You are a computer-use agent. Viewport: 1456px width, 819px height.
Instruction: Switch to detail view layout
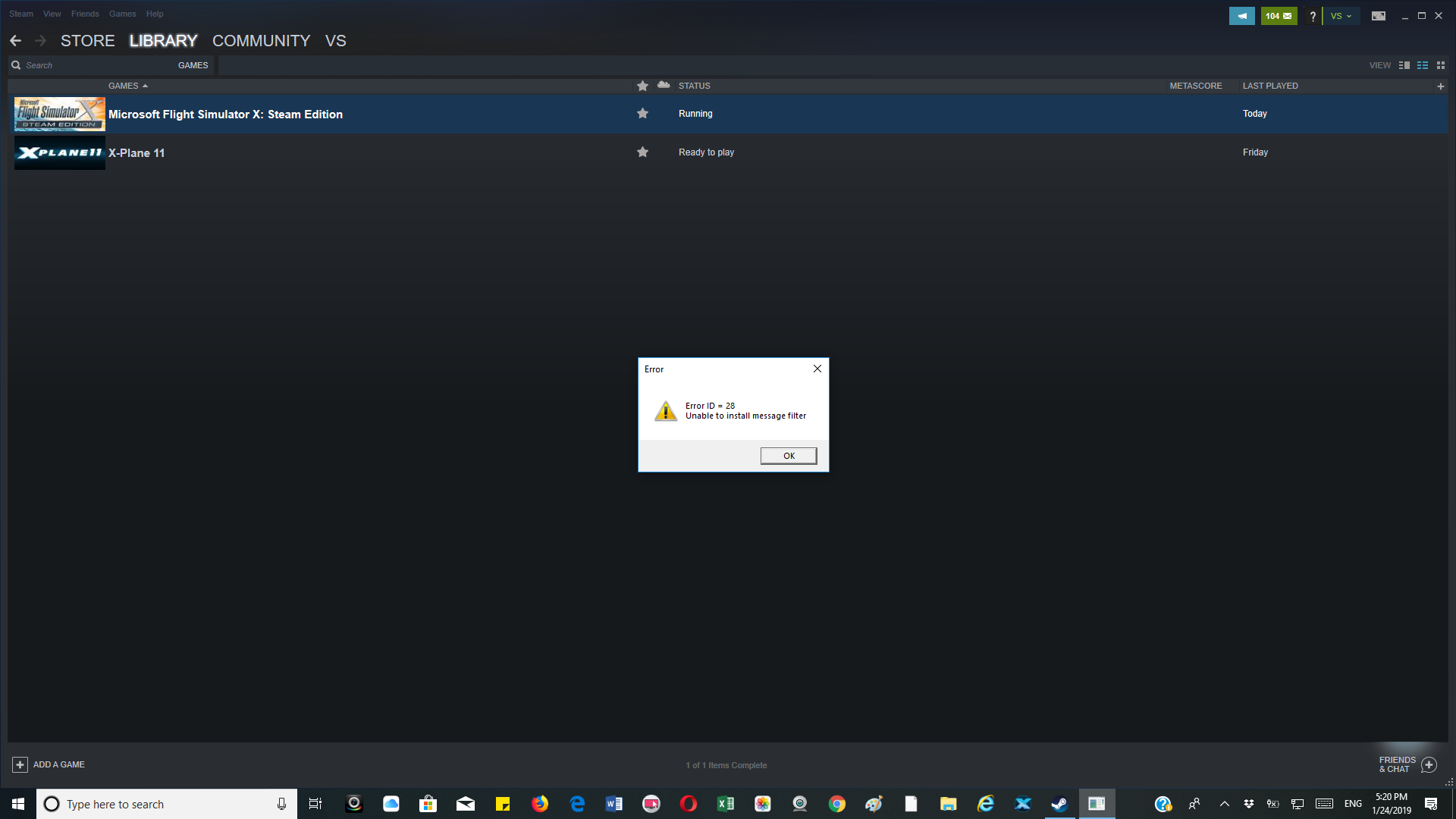1404,65
